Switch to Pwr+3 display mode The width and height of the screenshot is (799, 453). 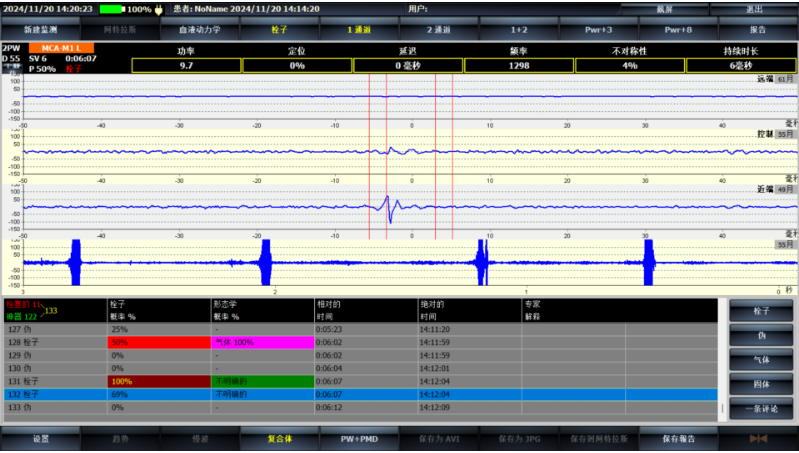click(x=598, y=30)
